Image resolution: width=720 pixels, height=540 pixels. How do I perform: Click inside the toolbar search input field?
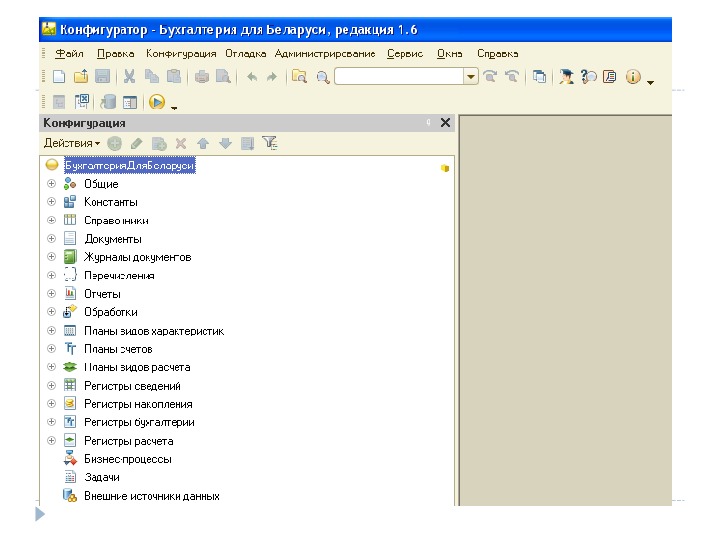pyautogui.click(x=399, y=77)
